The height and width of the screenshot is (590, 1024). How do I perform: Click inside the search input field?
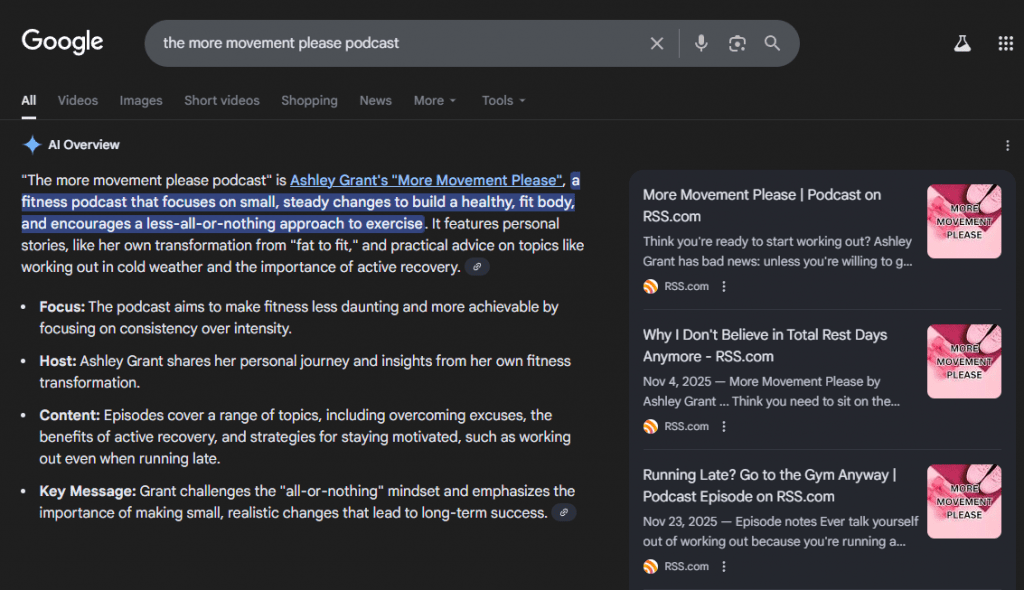click(400, 43)
